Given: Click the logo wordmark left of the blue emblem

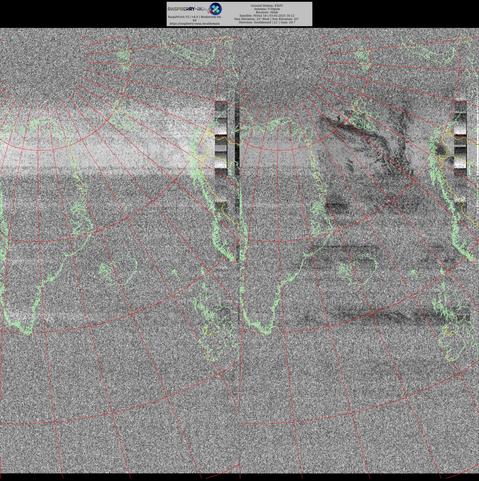Looking at the screenshot, I should point(189,9).
